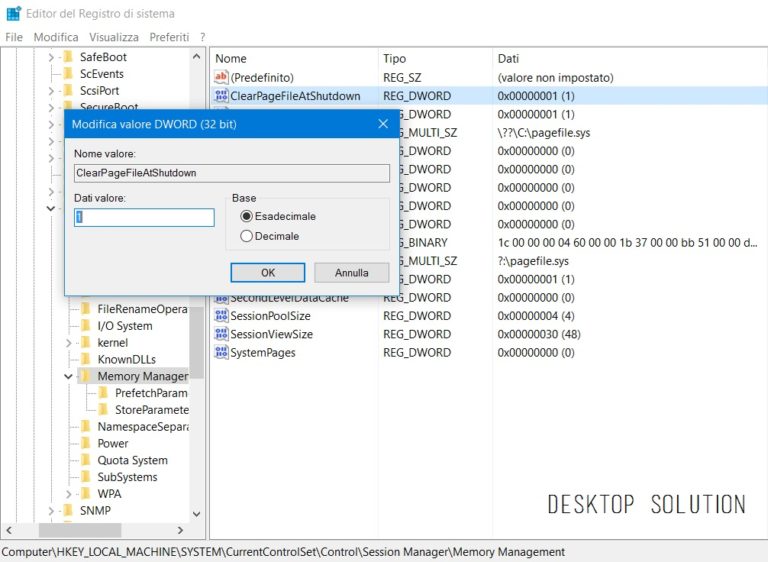
Task: Click the tree pane horizontal scrollbar right arrow
Action: pos(180,530)
